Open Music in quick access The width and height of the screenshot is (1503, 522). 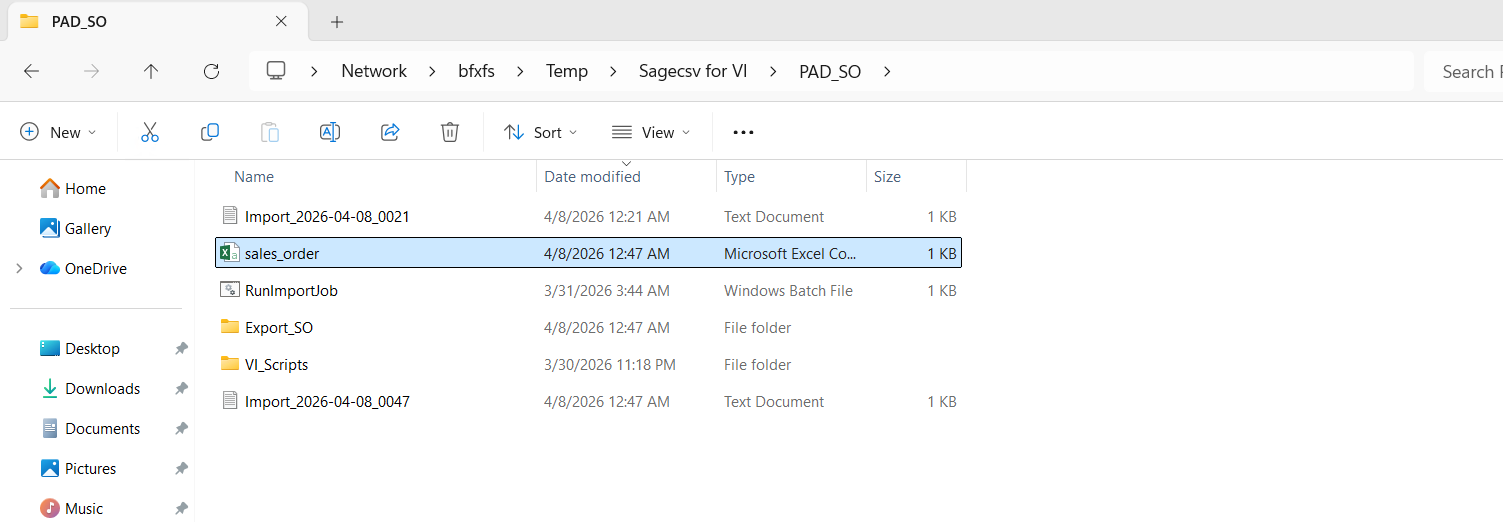click(x=71, y=509)
